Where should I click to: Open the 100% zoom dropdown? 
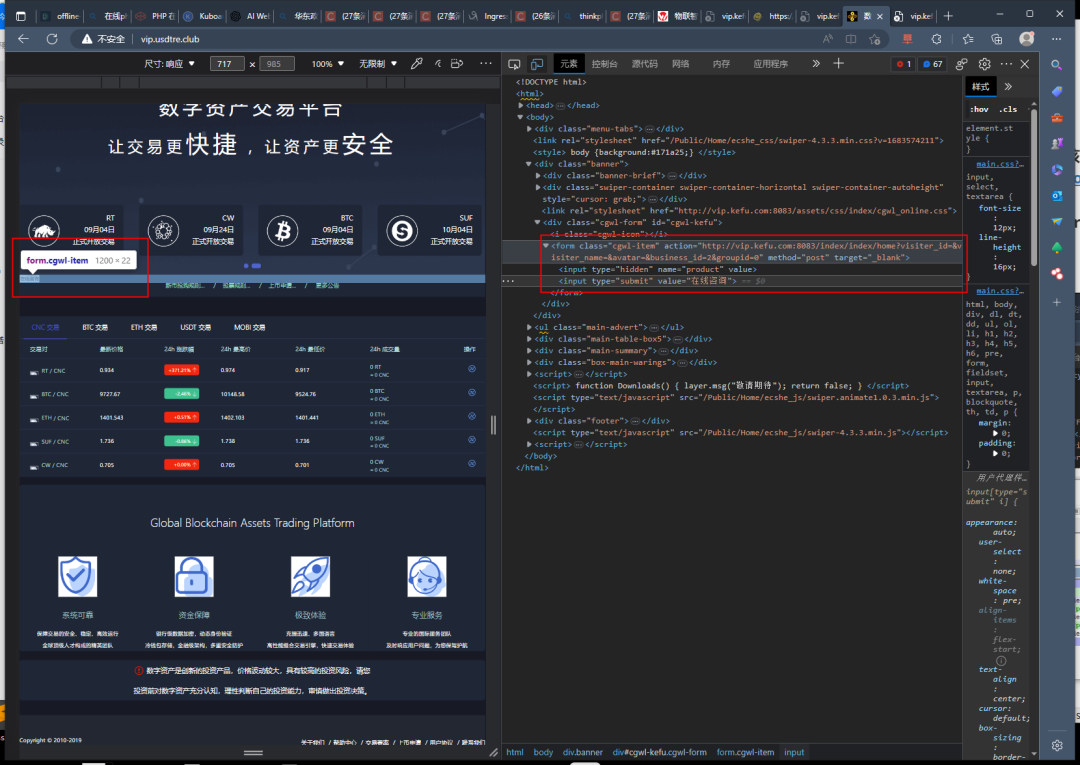point(327,64)
